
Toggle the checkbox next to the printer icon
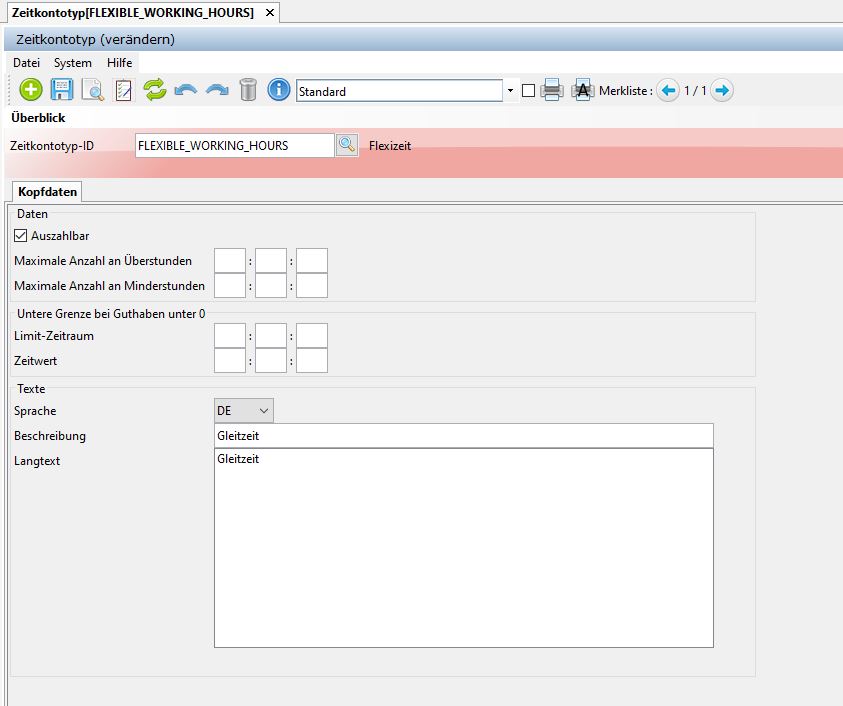(x=528, y=91)
